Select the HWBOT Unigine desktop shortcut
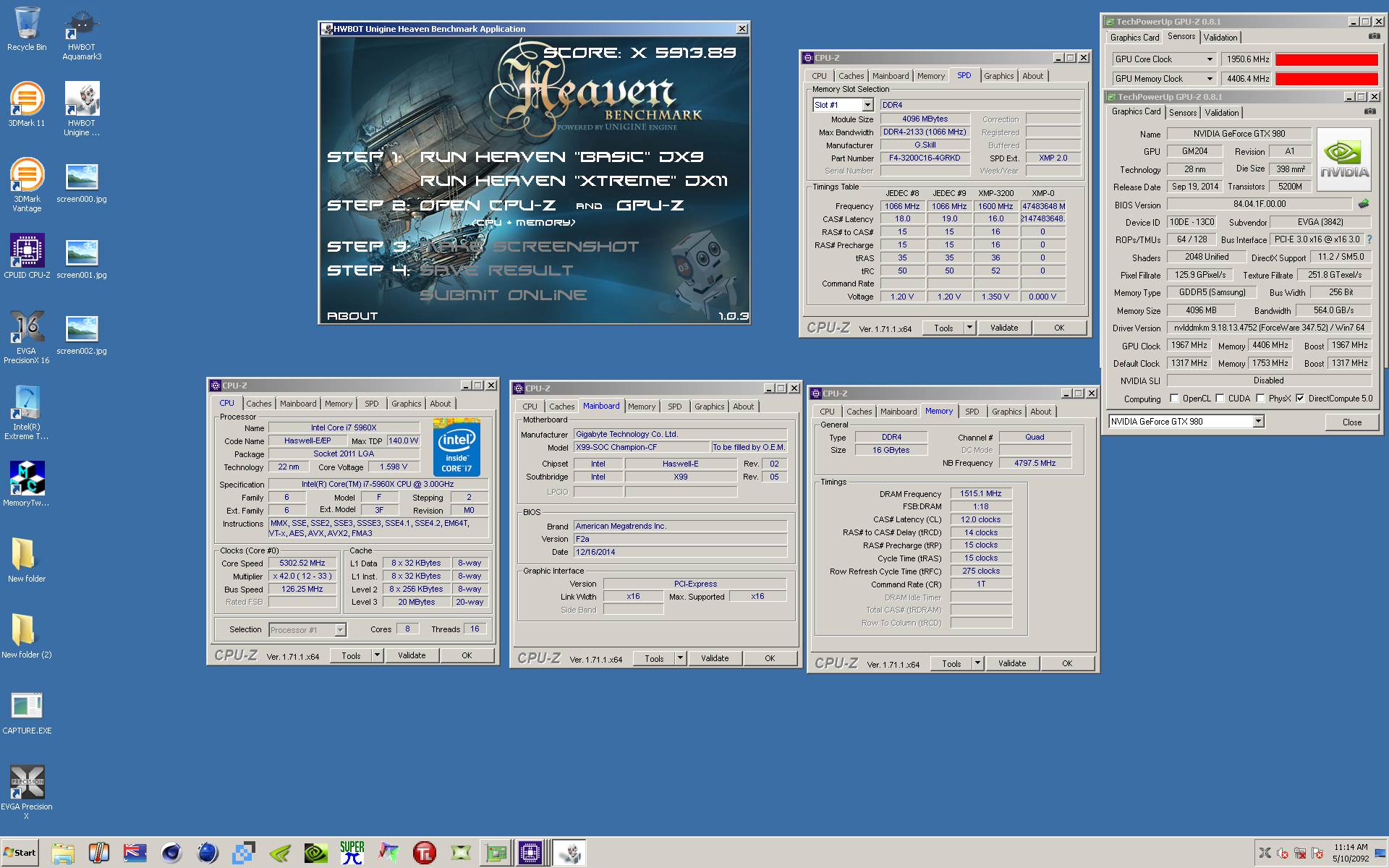The width and height of the screenshot is (1389, 868). [x=82, y=109]
